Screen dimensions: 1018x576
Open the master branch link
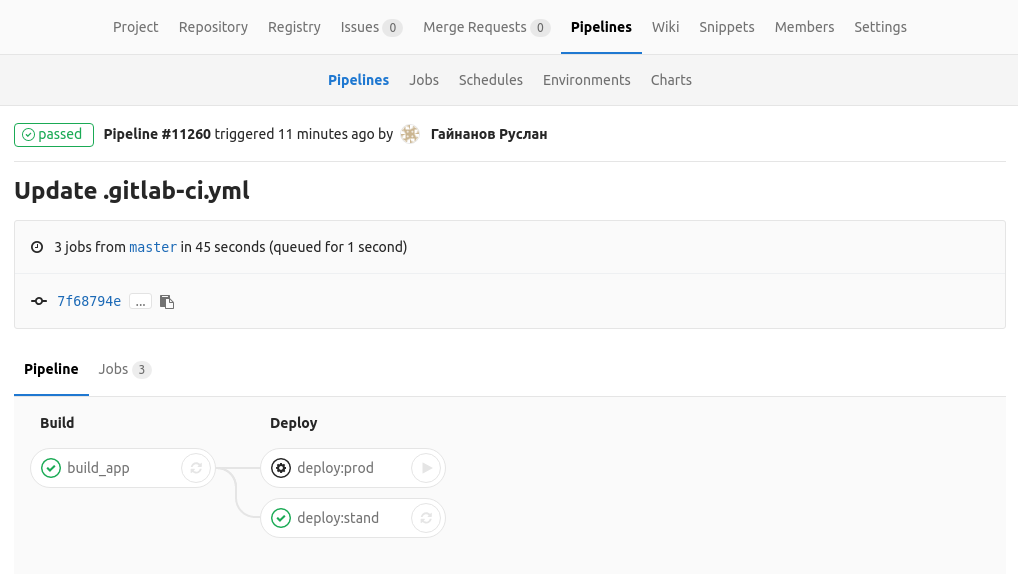pyautogui.click(x=153, y=247)
